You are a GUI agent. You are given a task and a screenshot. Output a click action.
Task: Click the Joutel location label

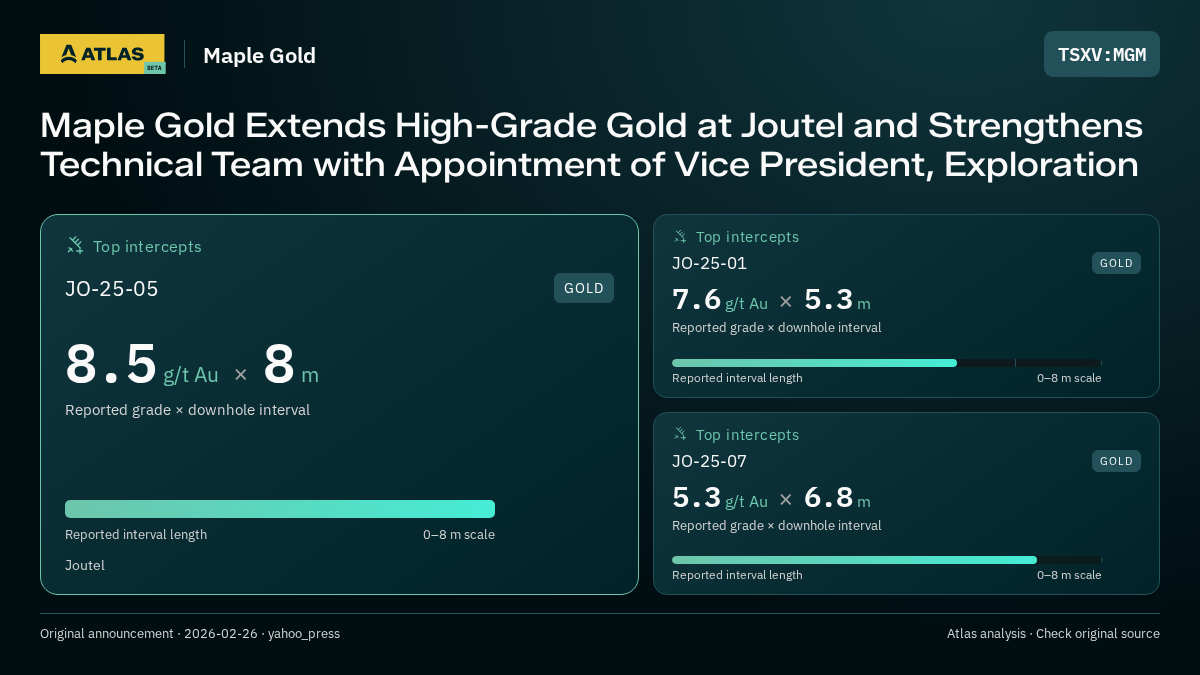[85, 565]
